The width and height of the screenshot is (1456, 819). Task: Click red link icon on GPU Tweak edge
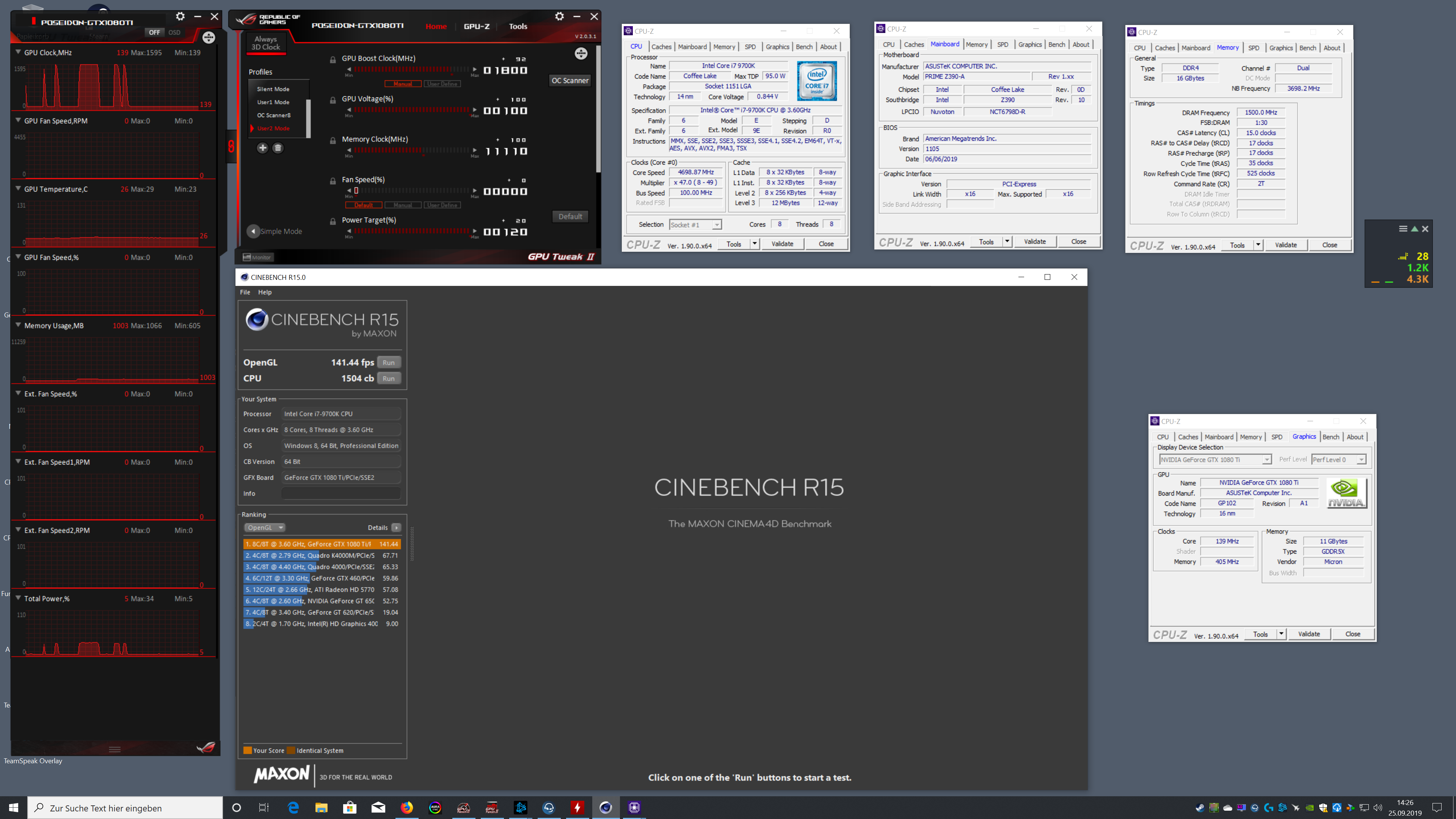[231, 147]
